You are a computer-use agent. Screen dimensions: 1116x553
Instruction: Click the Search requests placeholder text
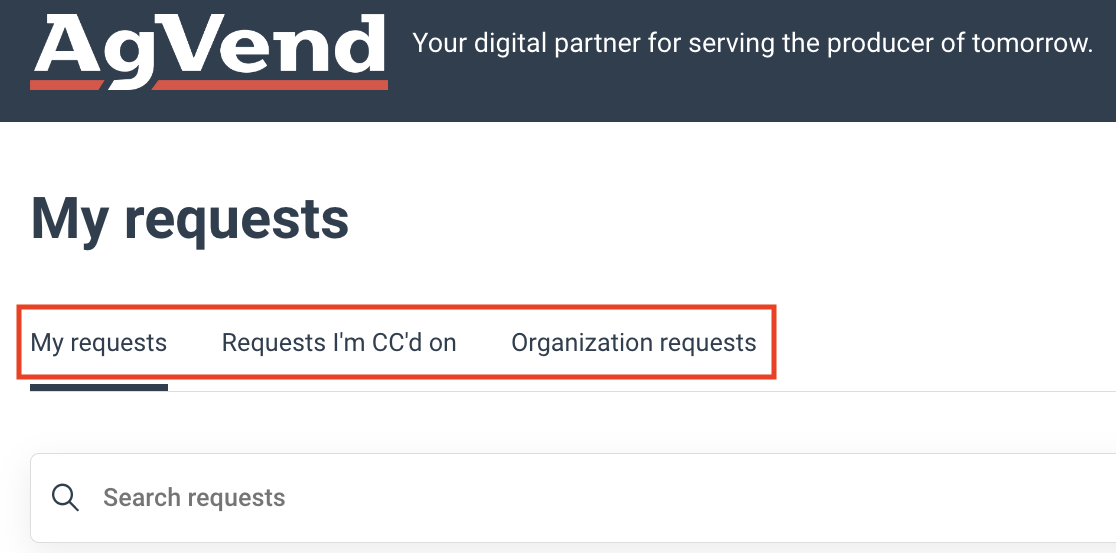(x=194, y=497)
